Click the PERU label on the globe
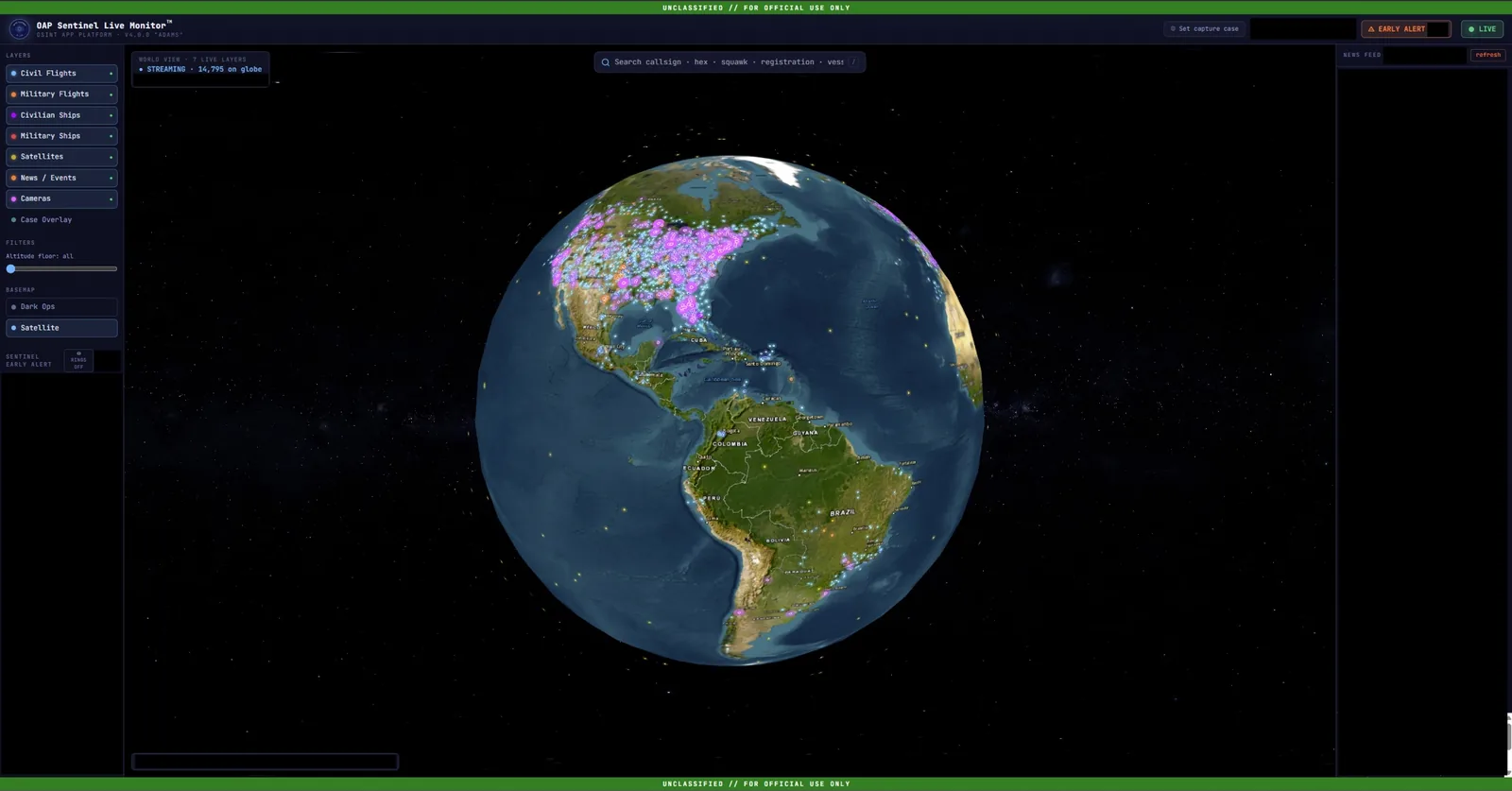The height and width of the screenshot is (791, 1512). 712,498
